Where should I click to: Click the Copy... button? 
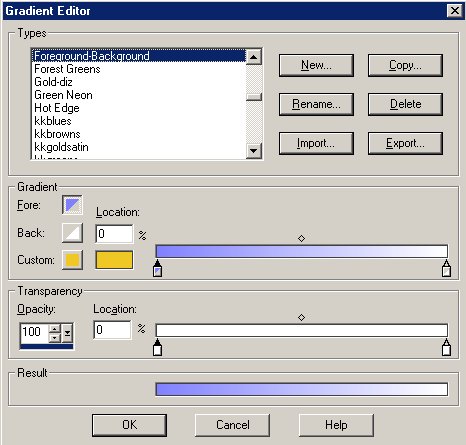tap(405, 65)
